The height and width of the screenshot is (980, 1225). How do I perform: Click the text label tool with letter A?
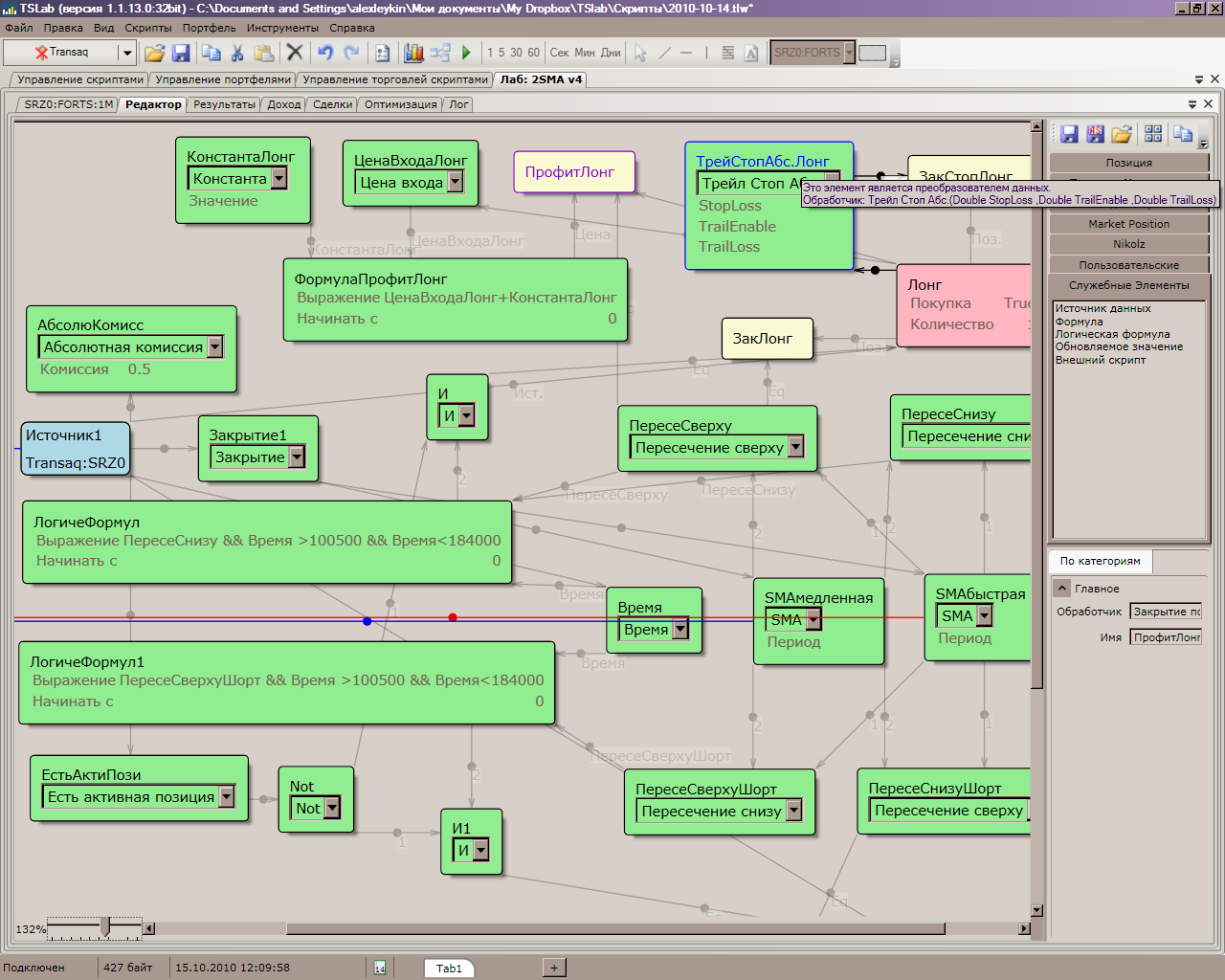point(751,53)
